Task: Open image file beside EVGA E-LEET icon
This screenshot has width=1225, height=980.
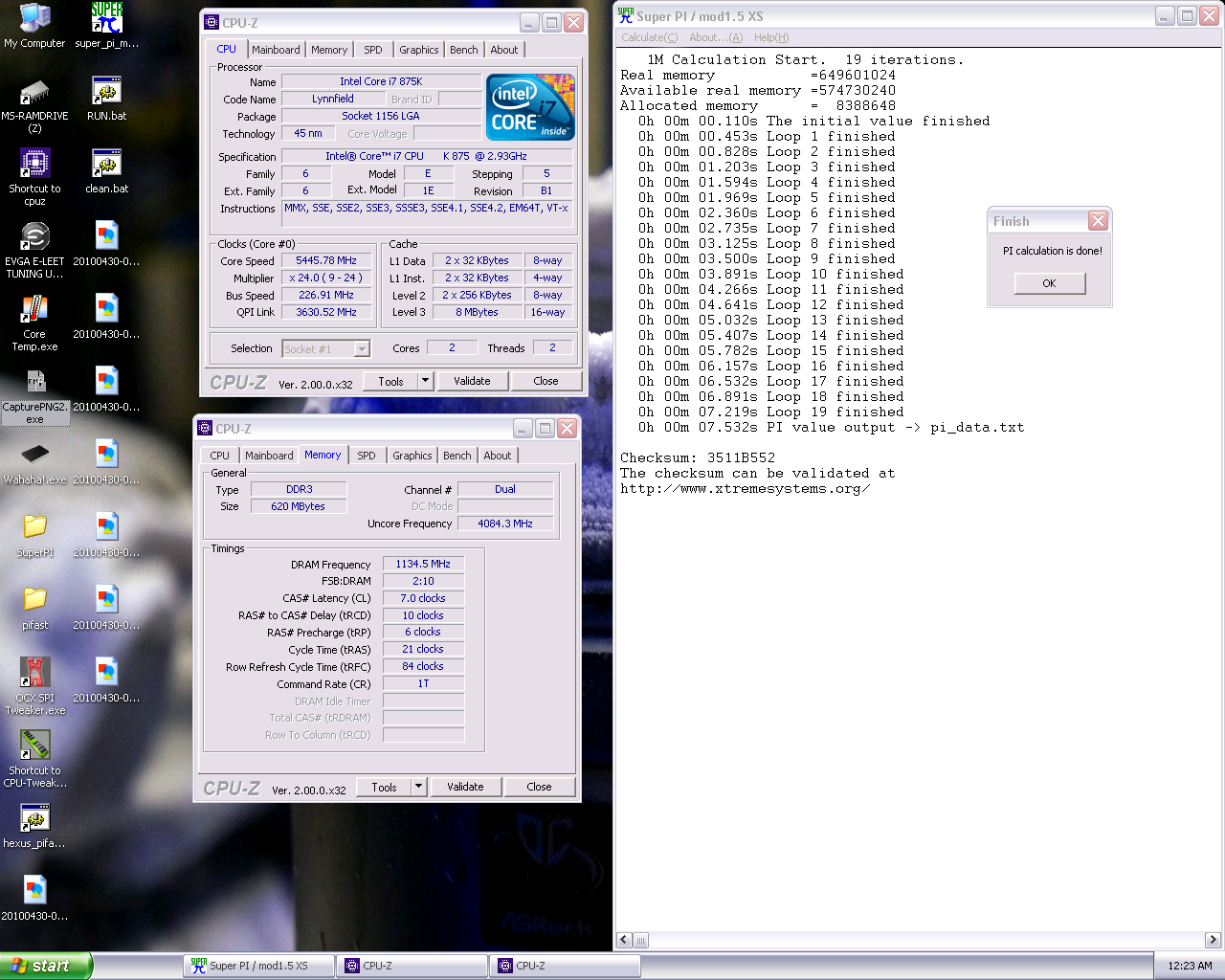Action: pyautogui.click(x=106, y=244)
